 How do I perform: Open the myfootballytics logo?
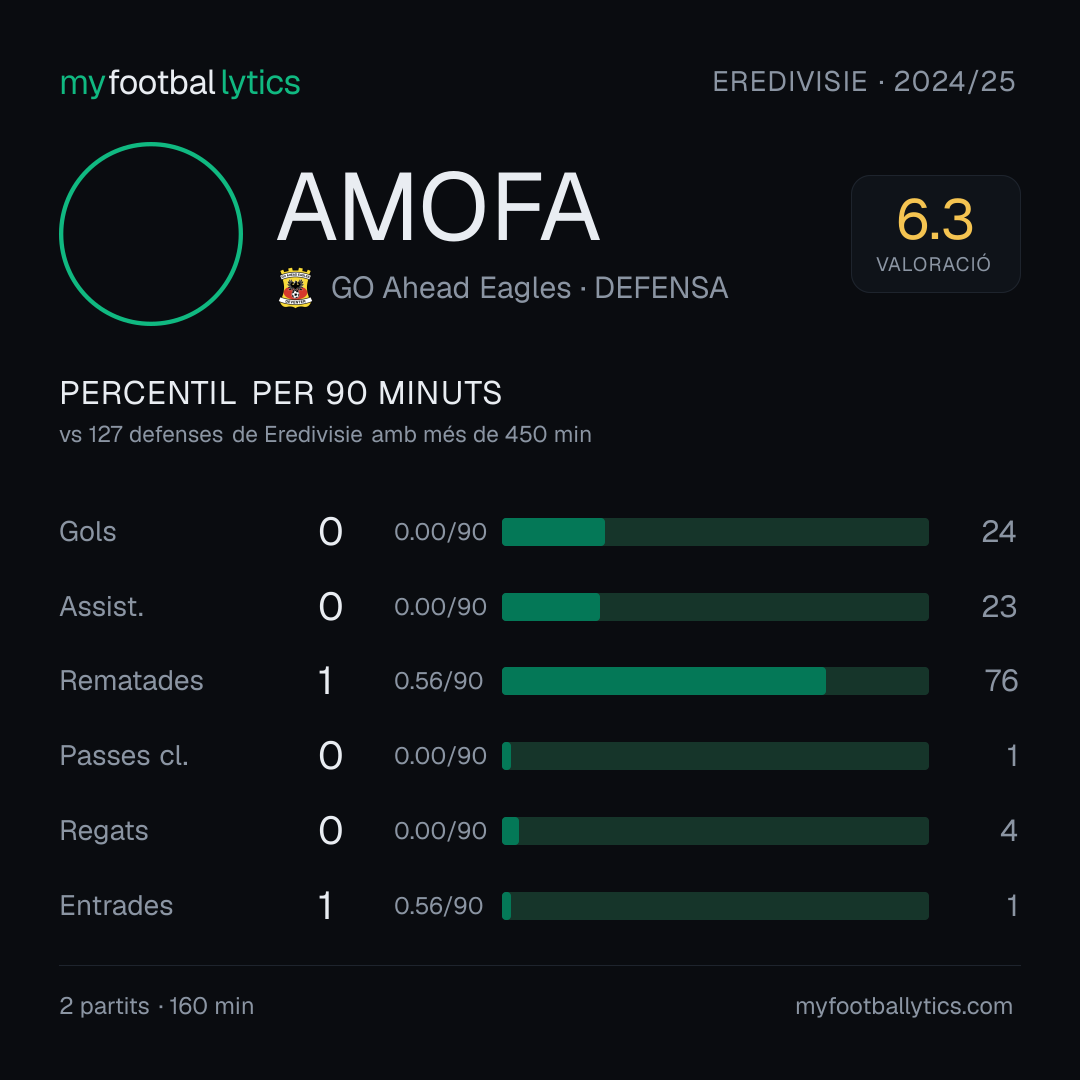180,83
